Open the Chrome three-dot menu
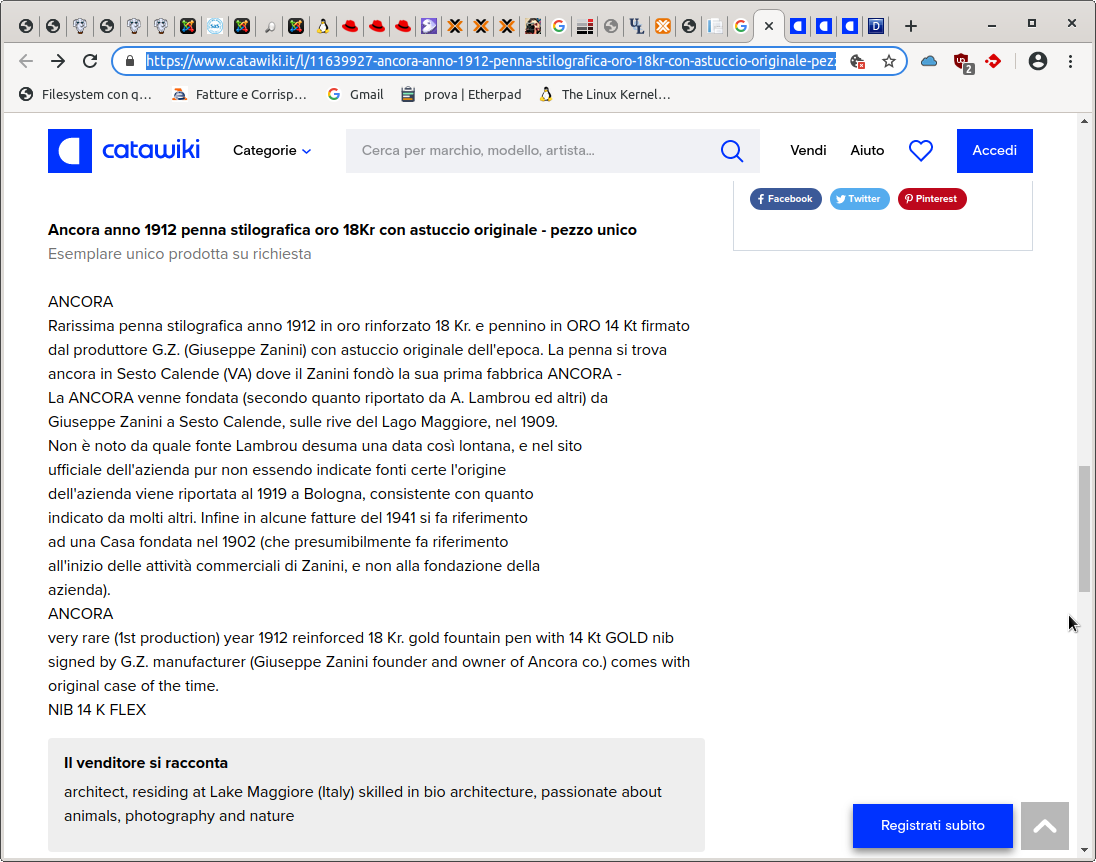 tap(1070, 61)
